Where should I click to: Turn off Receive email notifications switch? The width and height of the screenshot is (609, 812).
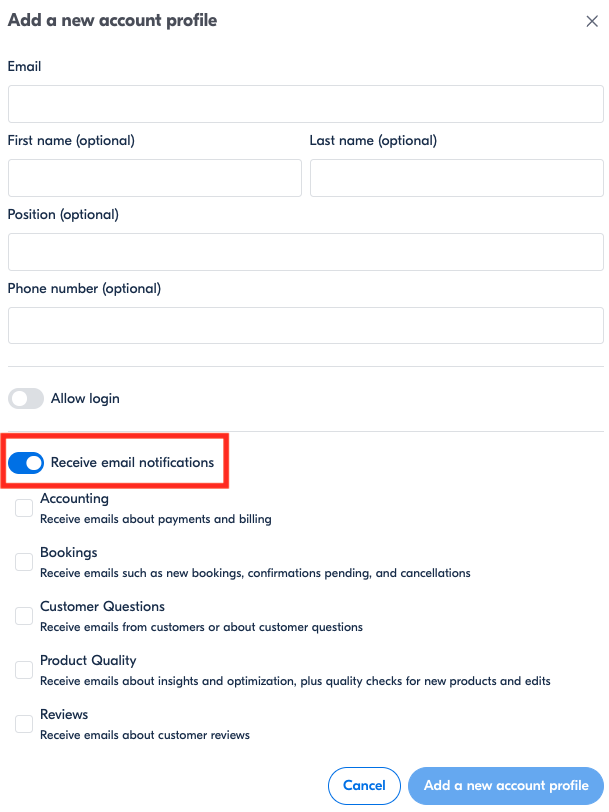click(26, 463)
